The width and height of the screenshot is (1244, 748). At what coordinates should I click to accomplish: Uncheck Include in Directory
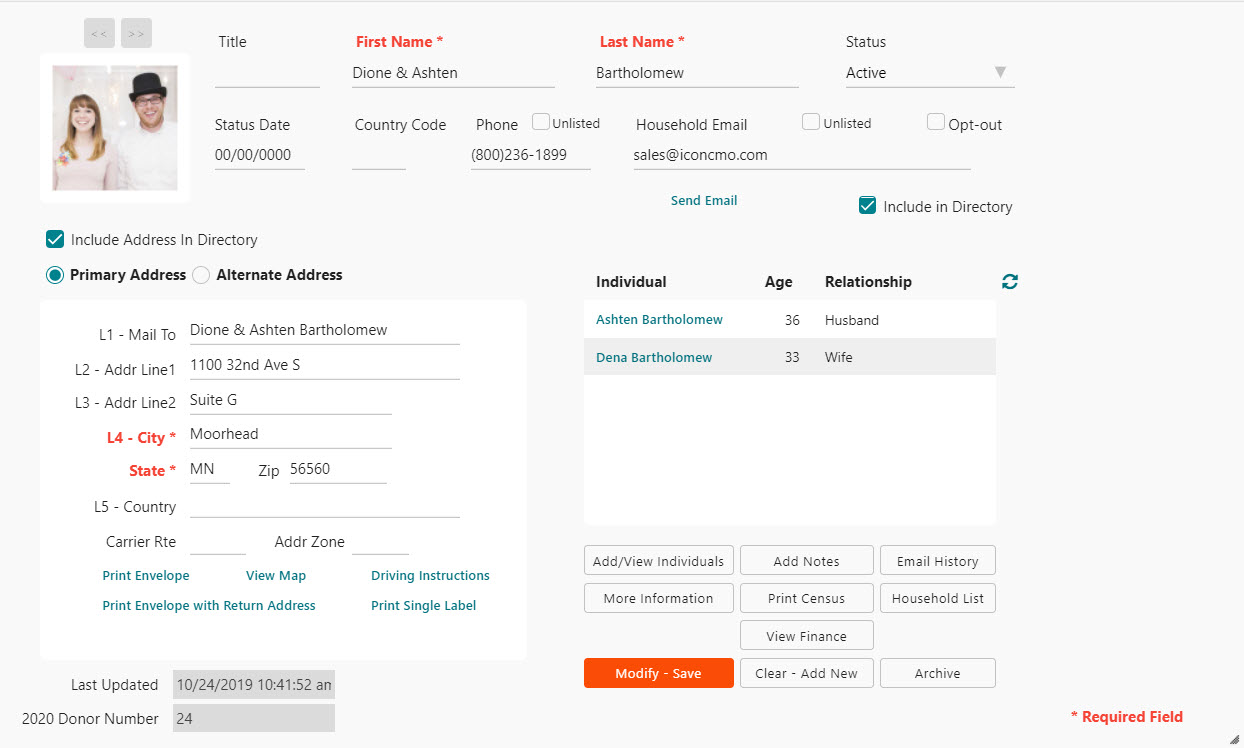pyautogui.click(x=866, y=206)
